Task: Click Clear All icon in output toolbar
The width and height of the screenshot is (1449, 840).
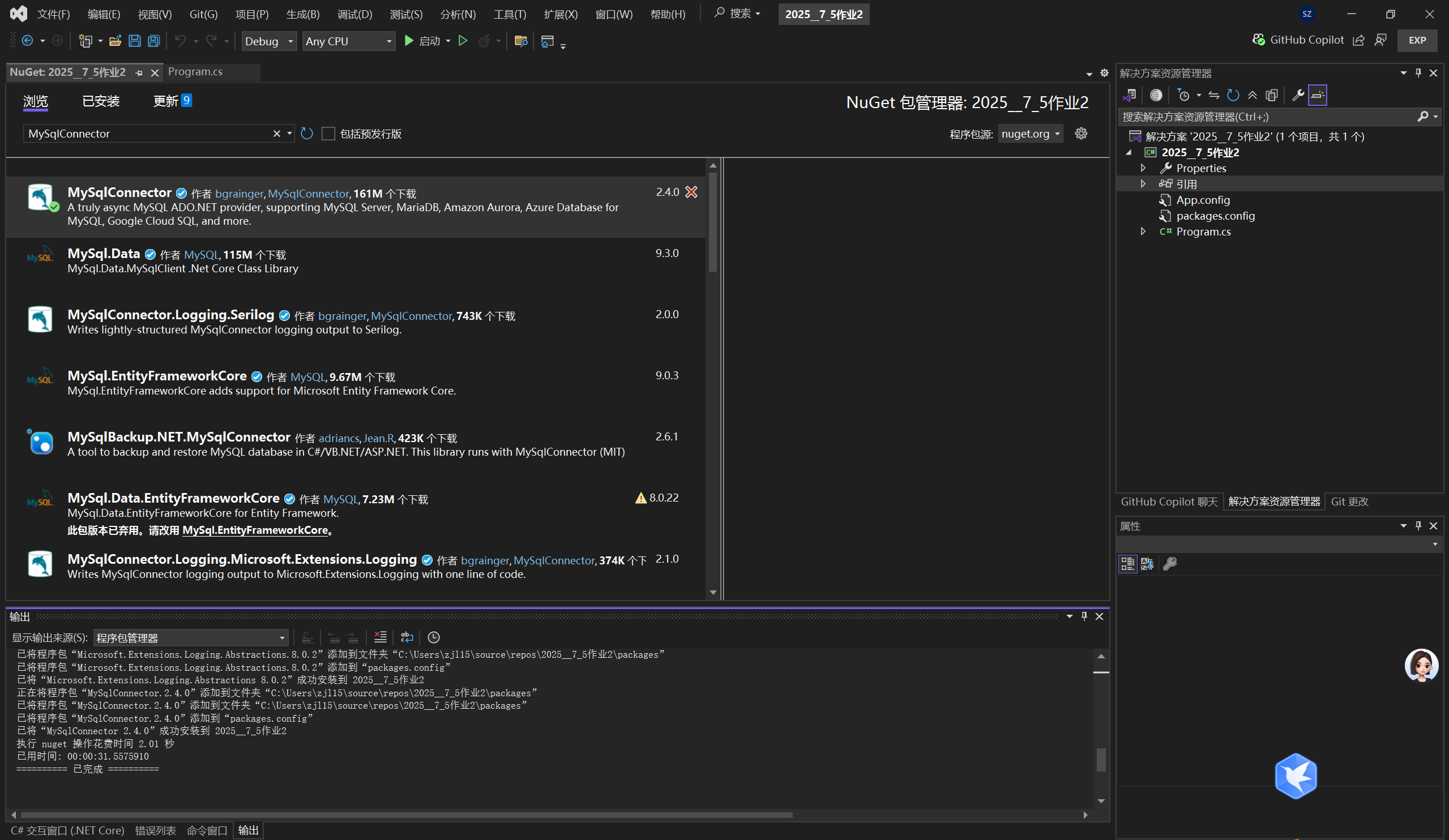Action: coord(380,637)
